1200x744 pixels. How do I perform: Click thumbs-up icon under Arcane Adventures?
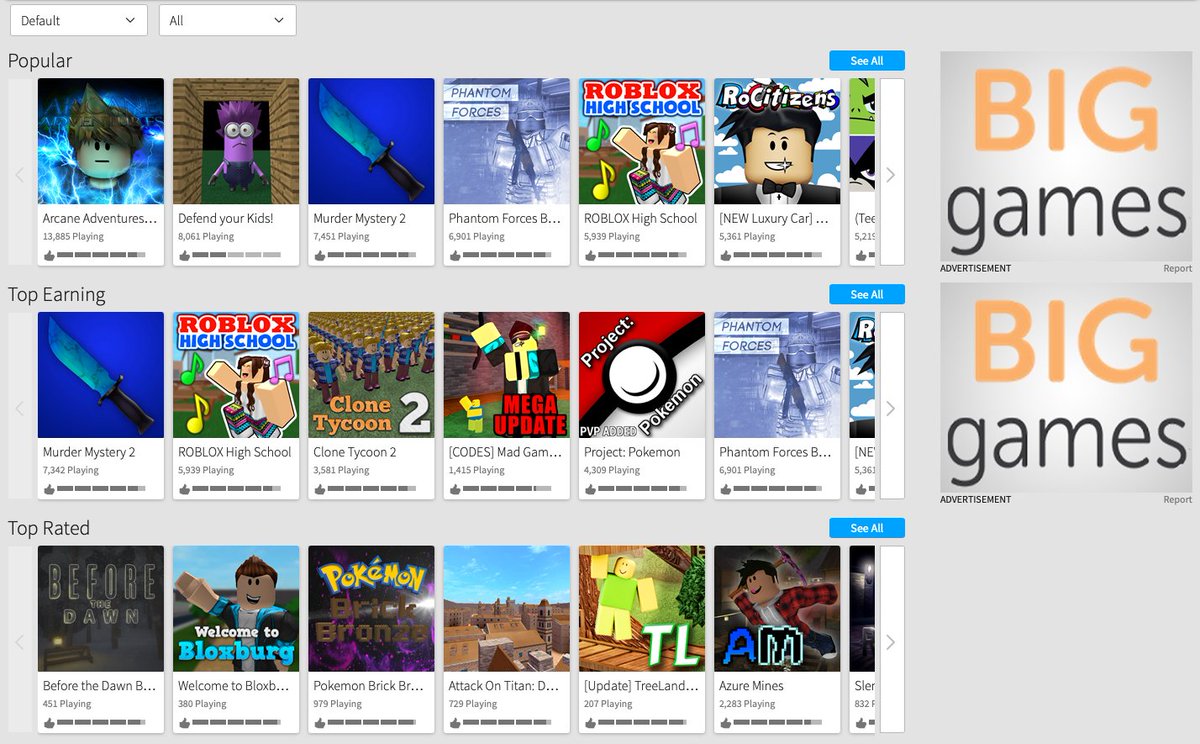pos(49,255)
